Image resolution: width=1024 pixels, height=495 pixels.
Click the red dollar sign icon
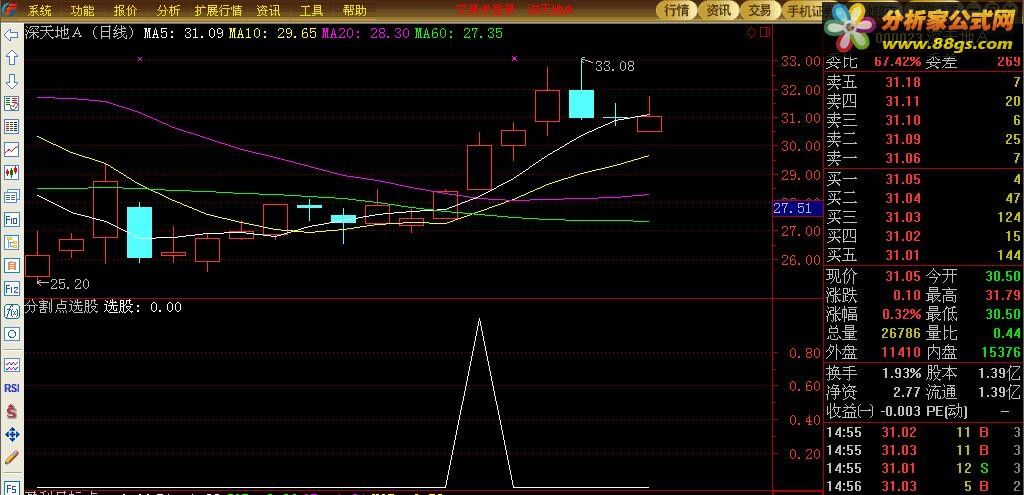[x=11, y=411]
